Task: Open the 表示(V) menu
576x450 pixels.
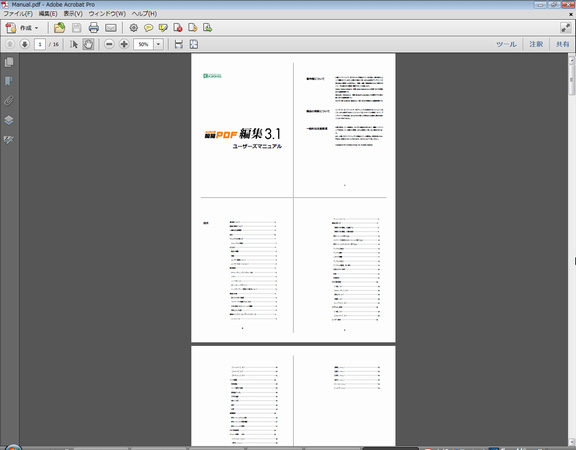Action: [73, 14]
